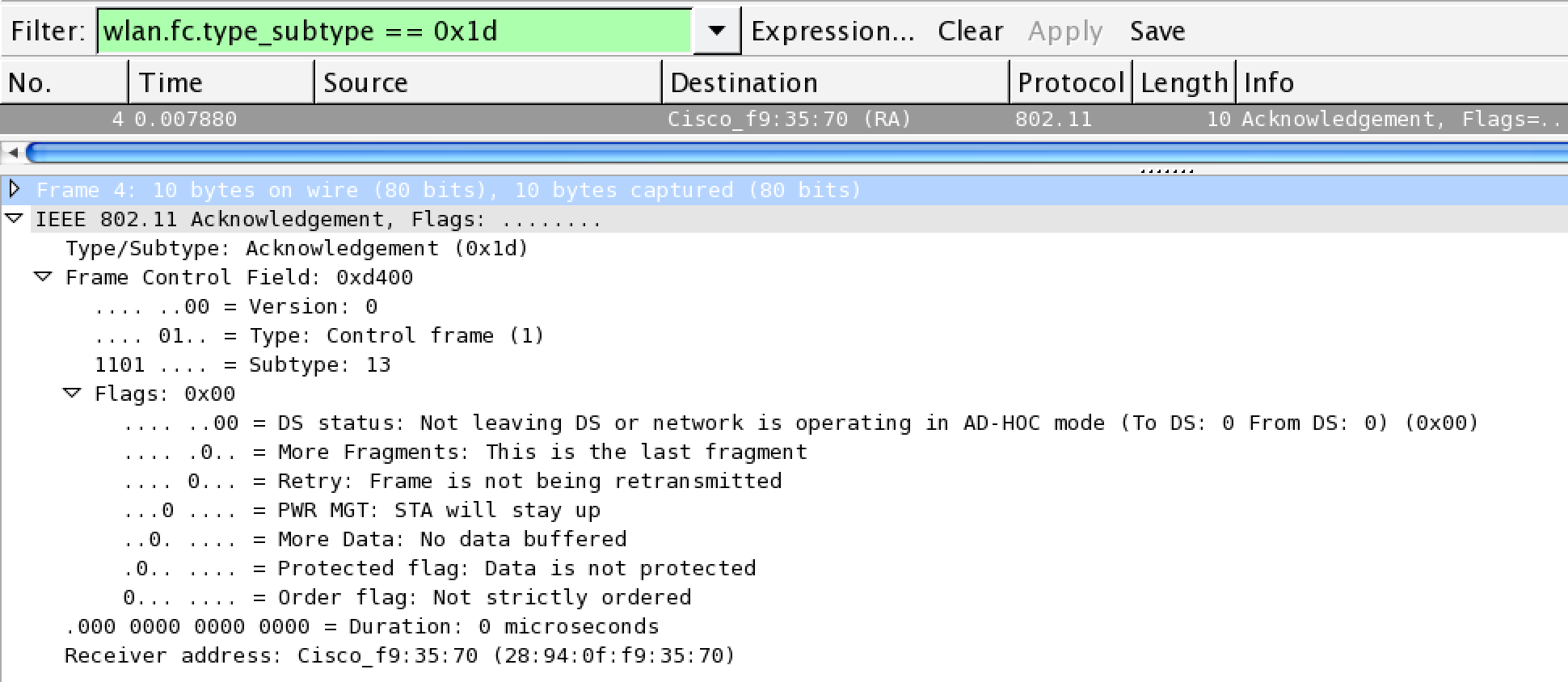Click the Apply filter button

(1065, 31)
